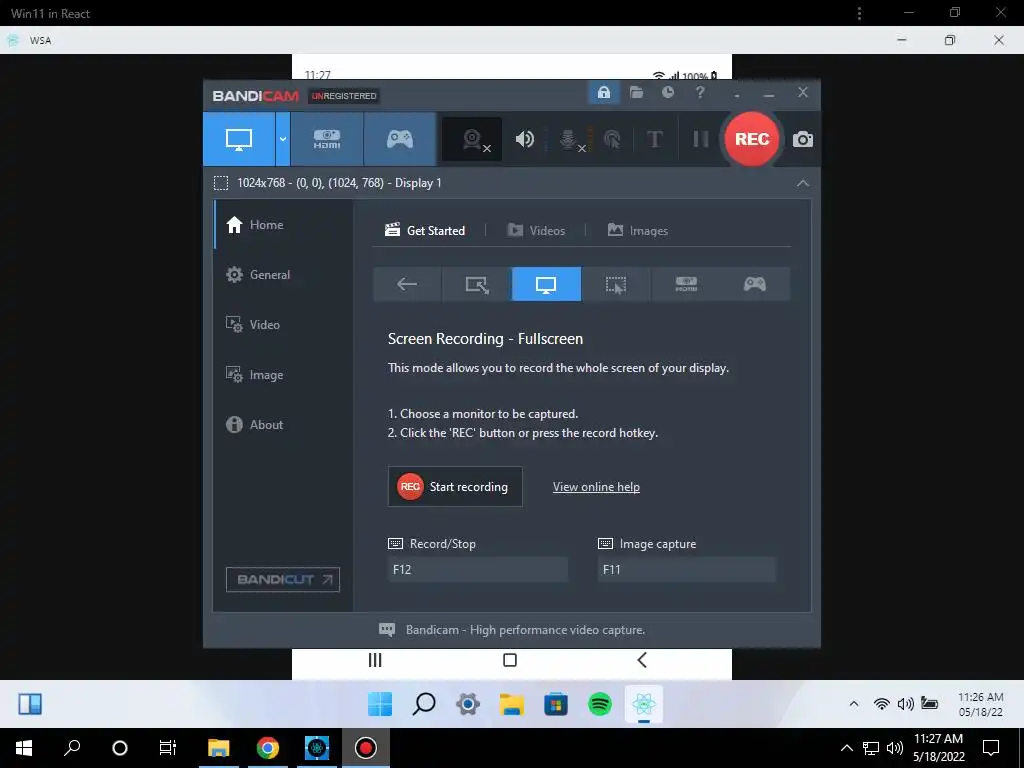The height and width of the screenshot is (768, 1024).
Task: Toggle the webcam overlay icon
Action: 472,139
